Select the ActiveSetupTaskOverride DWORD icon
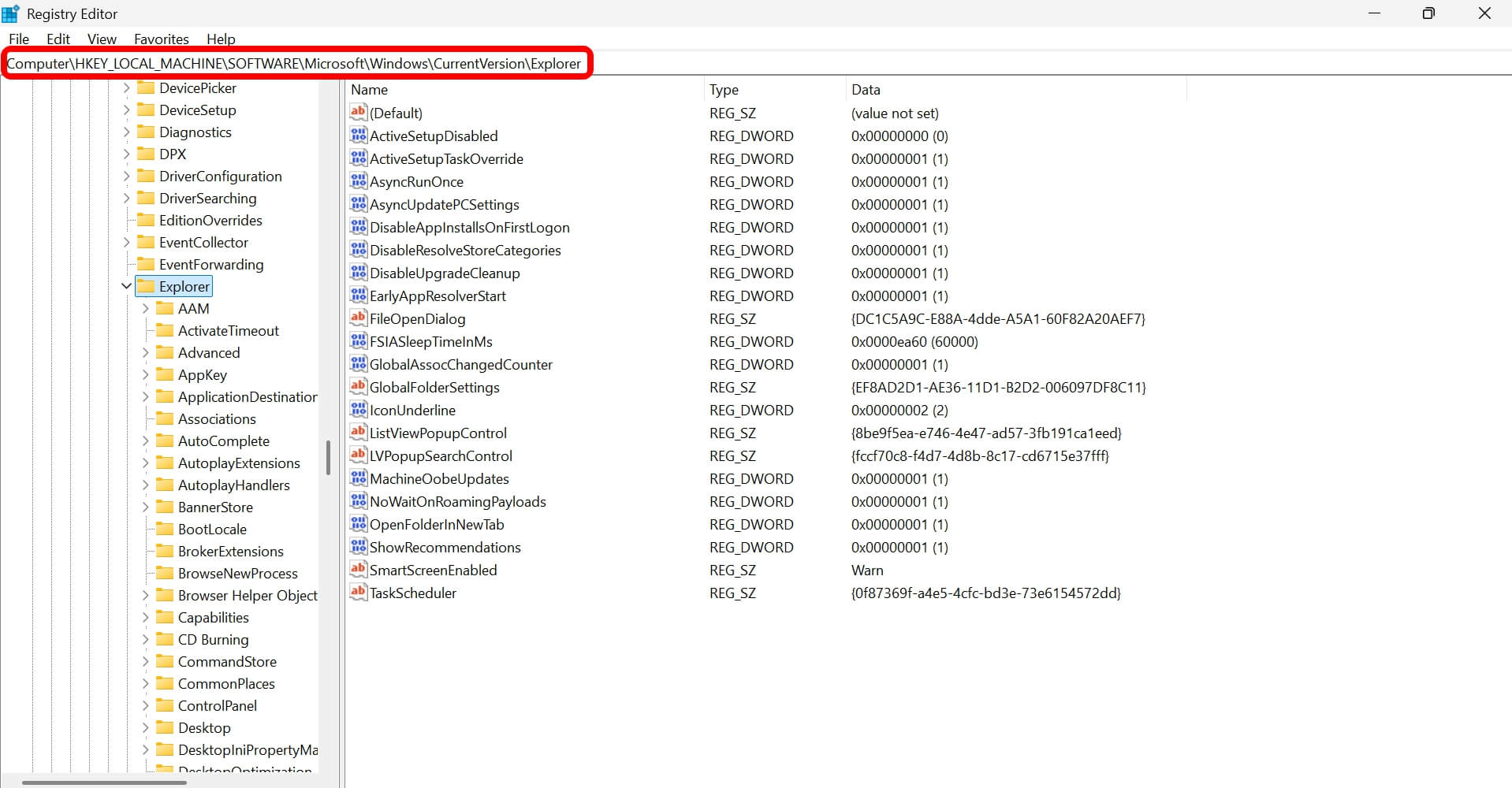Screen dimensions: 1512x788 coord(359,158)
